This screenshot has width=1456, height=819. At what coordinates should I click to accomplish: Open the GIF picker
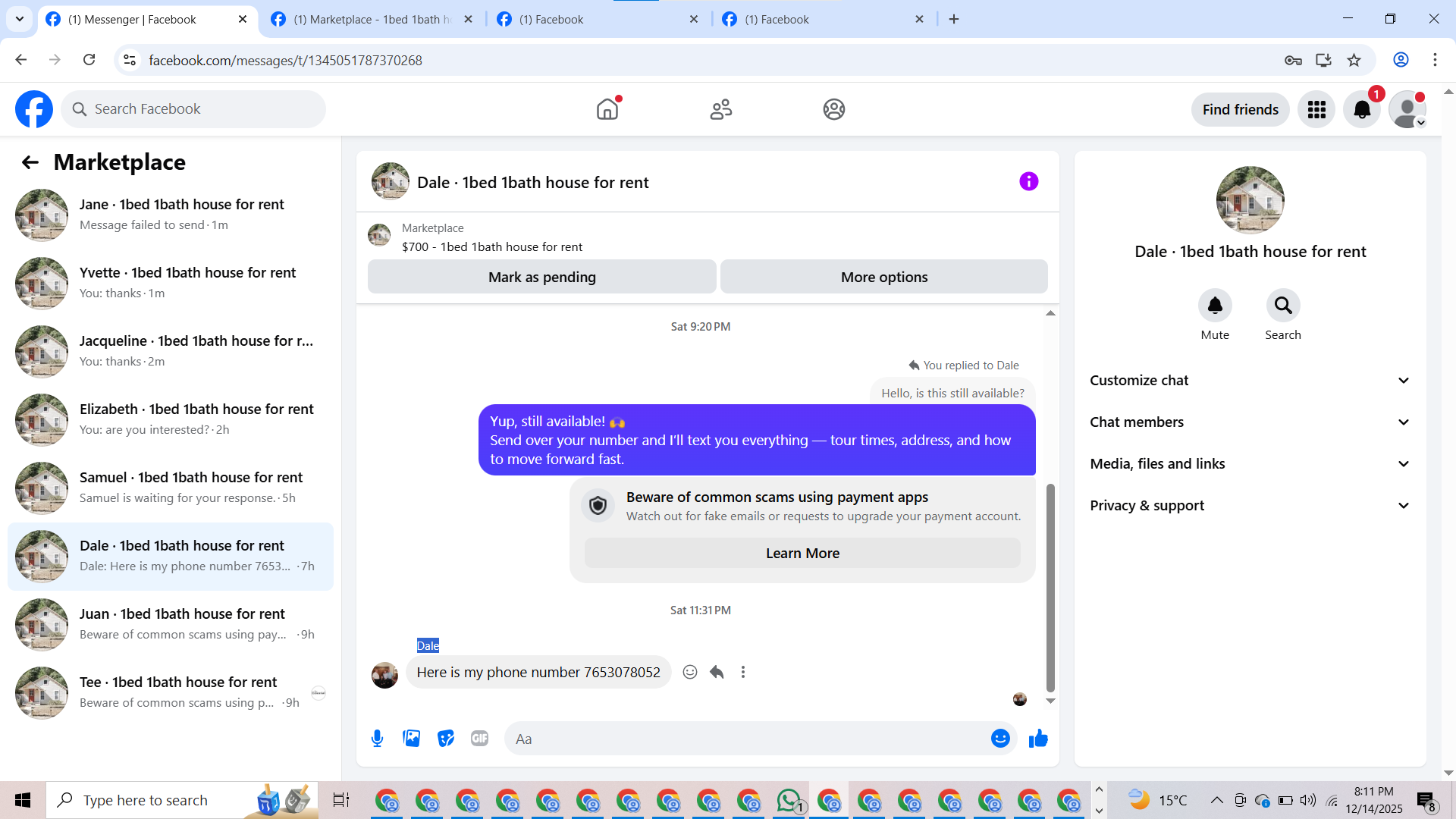[x=479, y=739]
